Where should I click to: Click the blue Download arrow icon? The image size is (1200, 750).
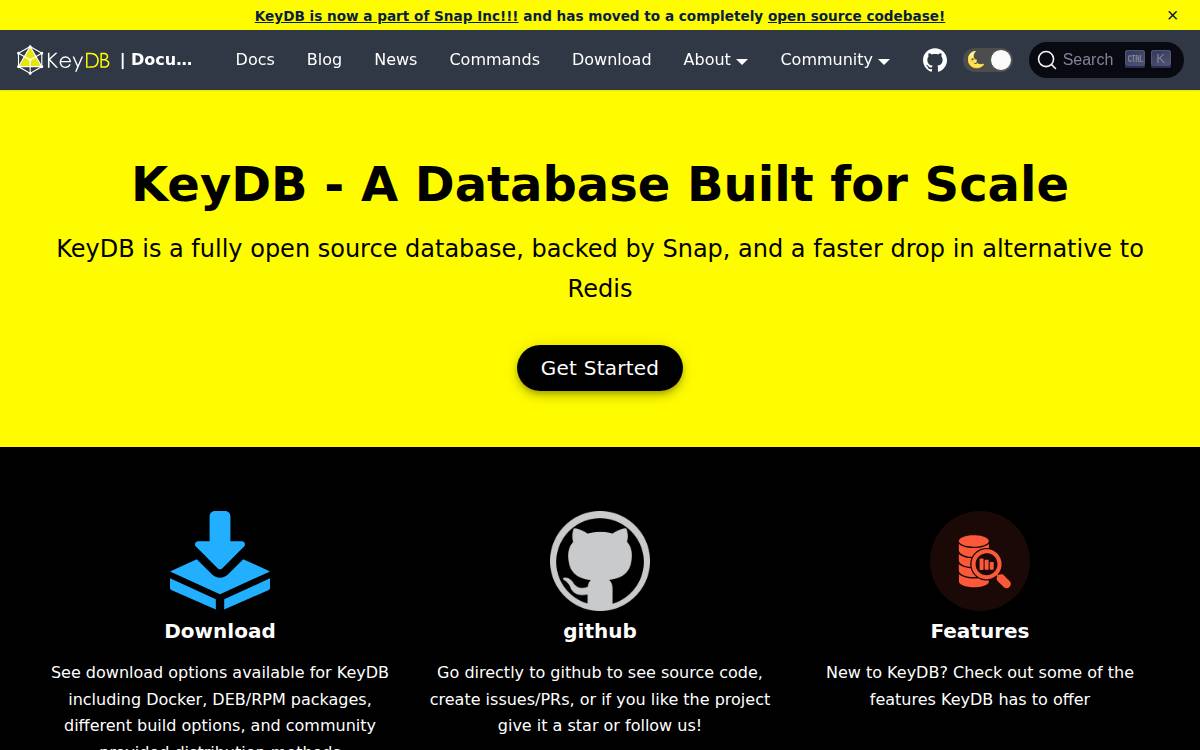tap(220, 560)
